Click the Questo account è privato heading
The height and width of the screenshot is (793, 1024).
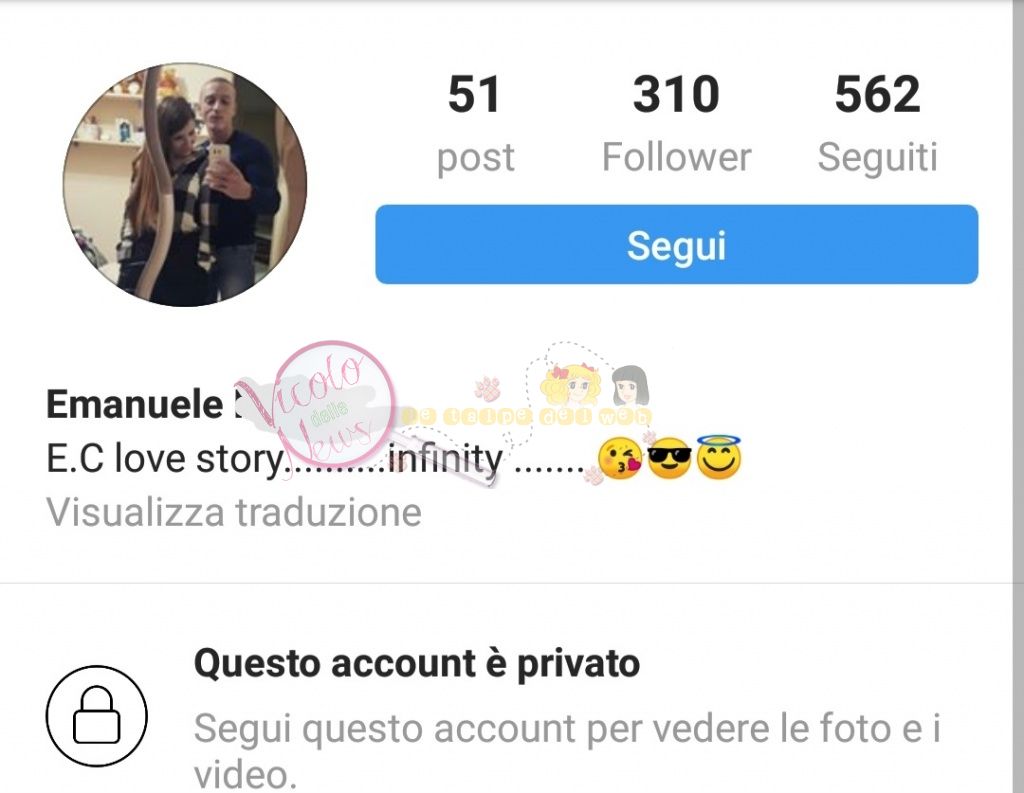point(417,664)
